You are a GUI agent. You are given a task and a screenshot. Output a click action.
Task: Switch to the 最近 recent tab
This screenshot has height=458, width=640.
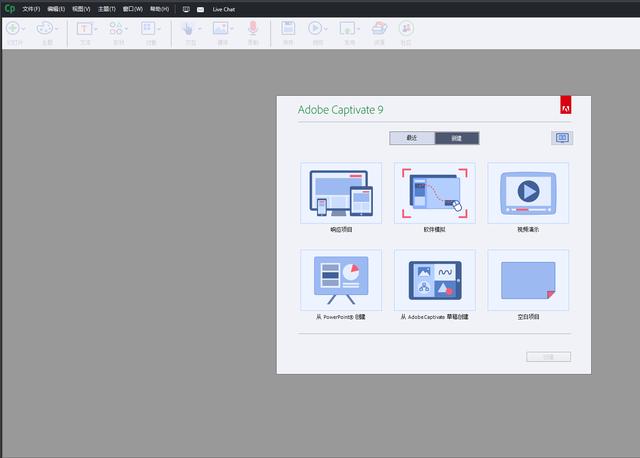412,138
